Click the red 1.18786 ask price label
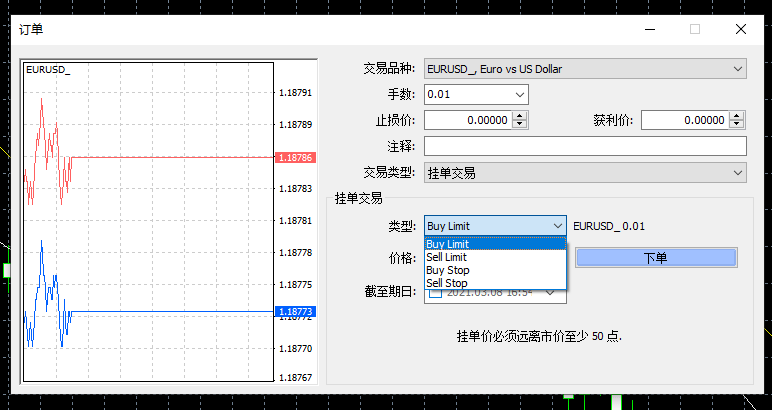The width and height of the screenshot is (772, 410). pos(295,157)
